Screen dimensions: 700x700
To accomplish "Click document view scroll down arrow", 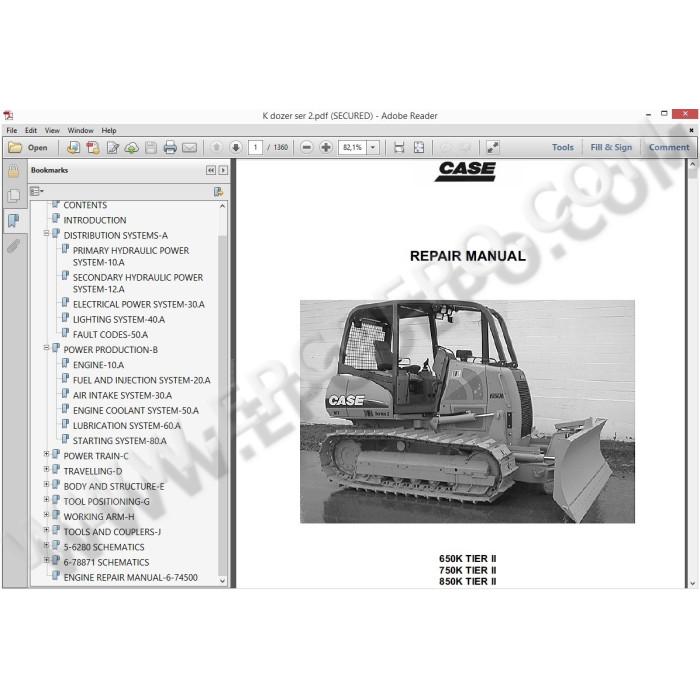I will [692, 583].
